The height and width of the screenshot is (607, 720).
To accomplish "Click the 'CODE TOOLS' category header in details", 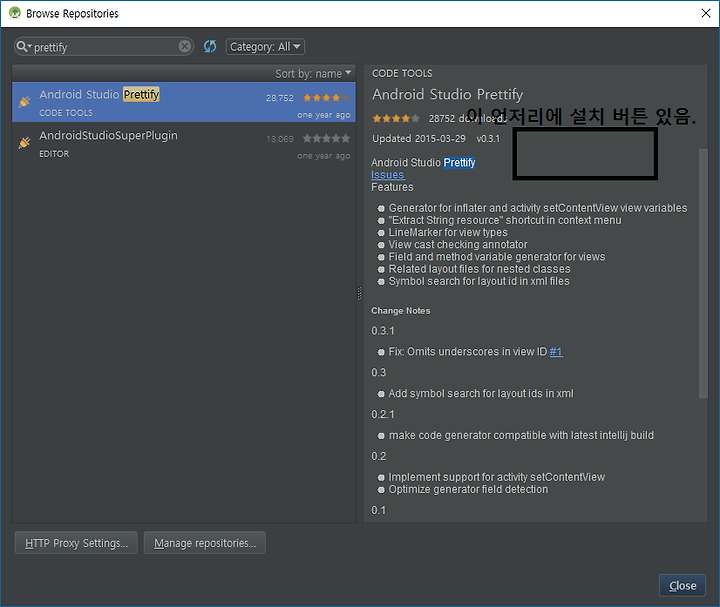I will point(402,73).
